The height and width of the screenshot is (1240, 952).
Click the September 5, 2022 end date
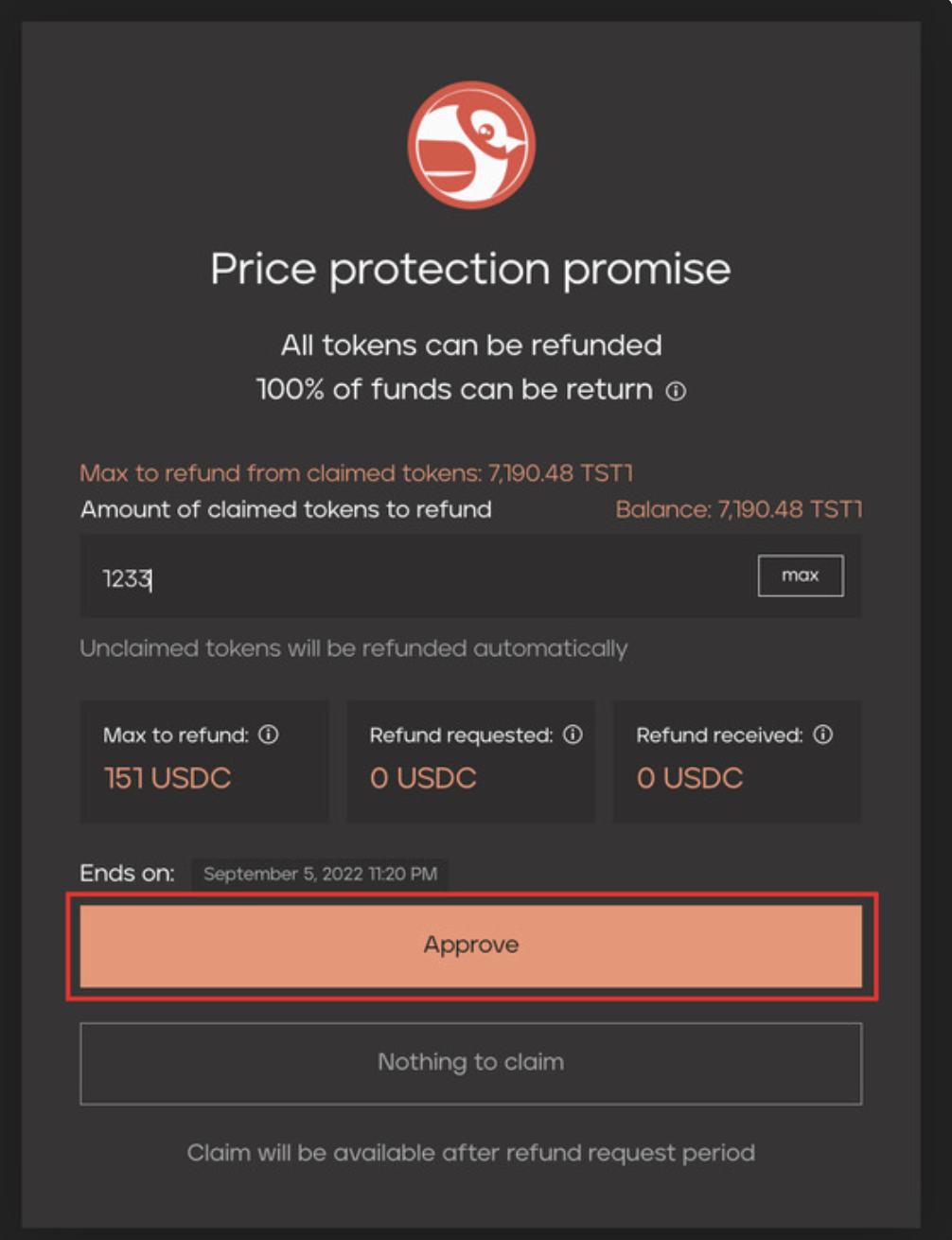point(320,874)
